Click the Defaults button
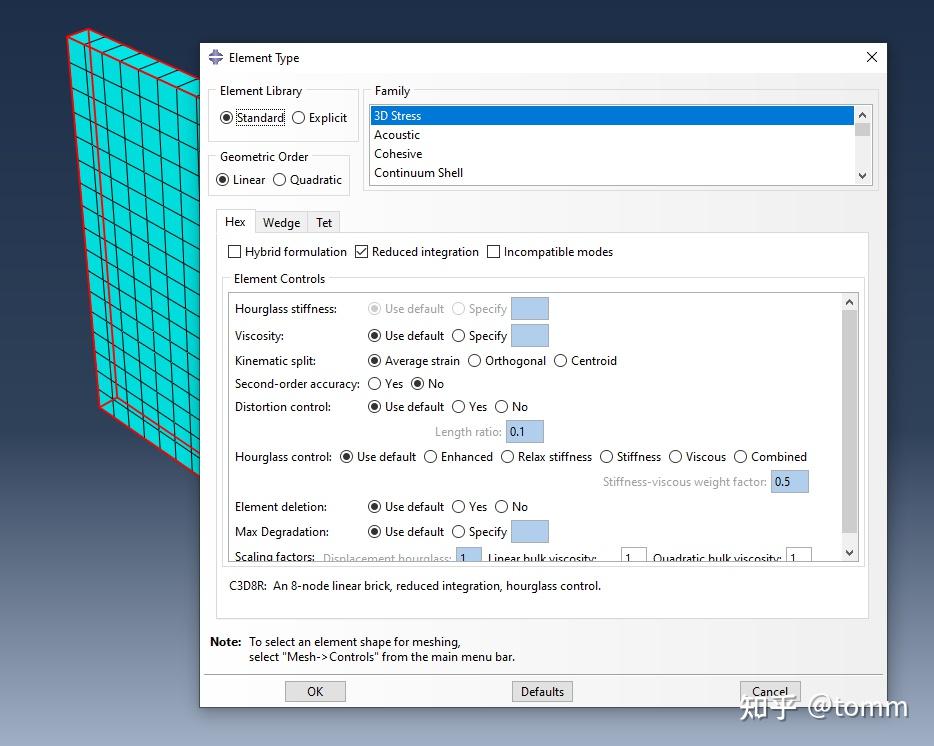The width and height of the screenshot is (934, 746). [542, 691]
